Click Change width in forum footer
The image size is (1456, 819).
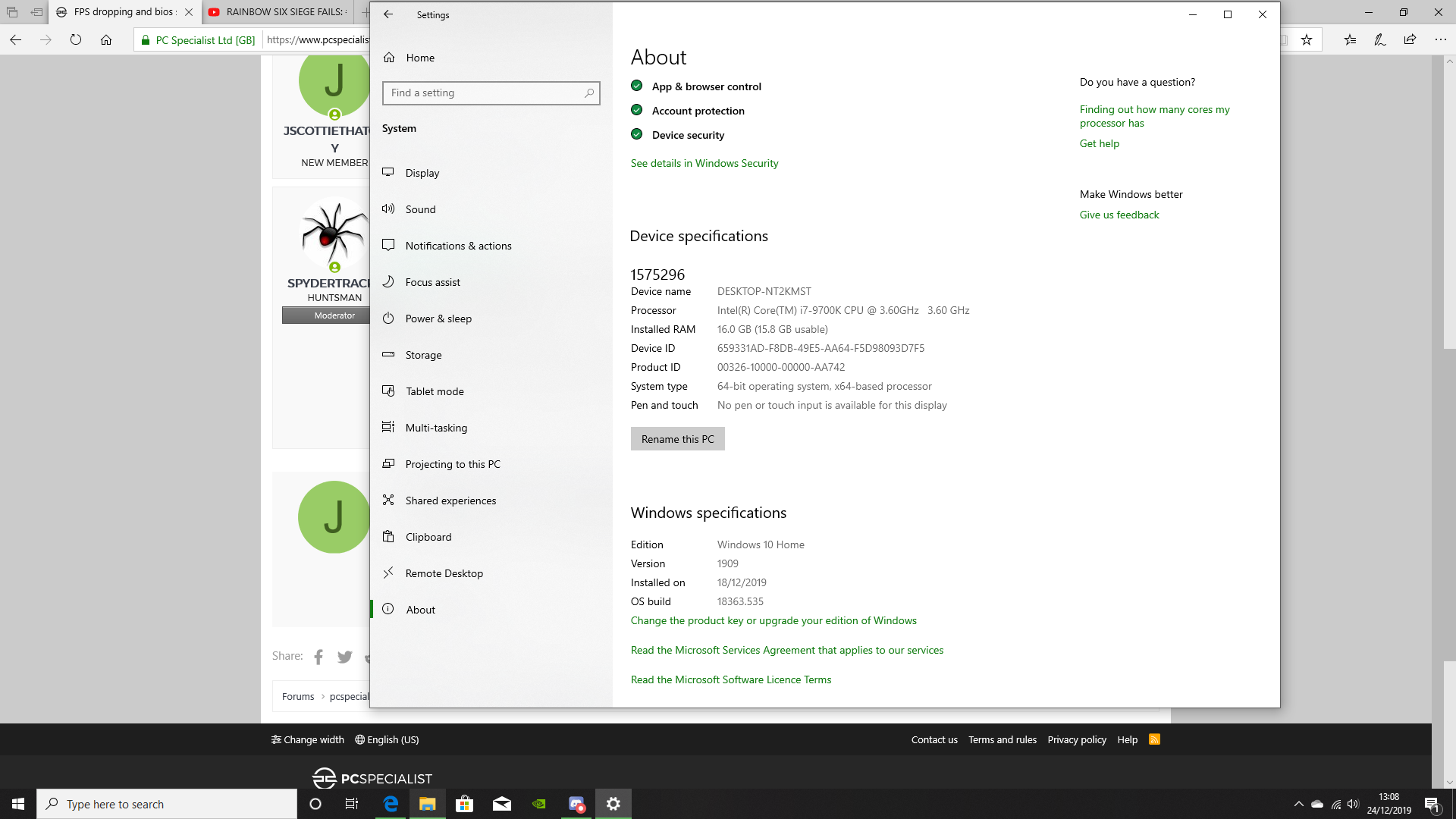tap(308, 740)
